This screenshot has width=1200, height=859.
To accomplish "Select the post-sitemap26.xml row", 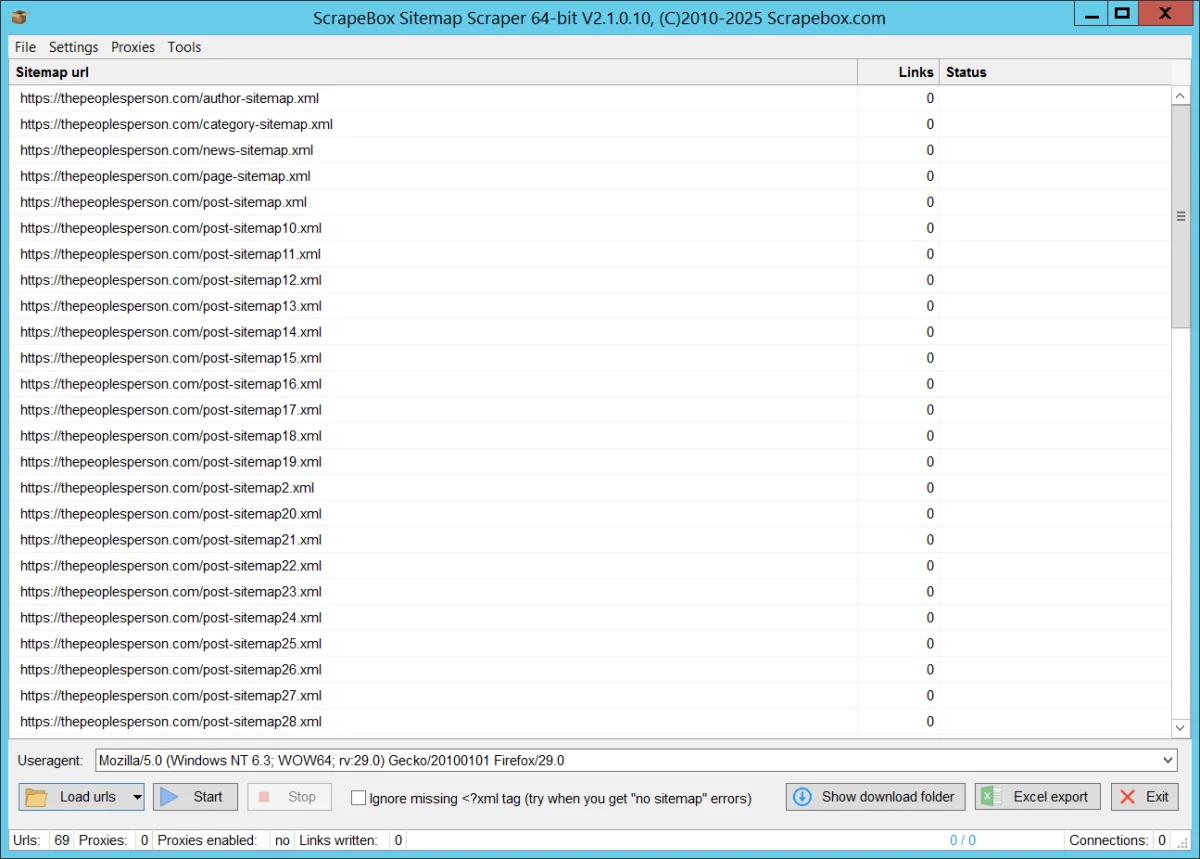I will (590, 670).
